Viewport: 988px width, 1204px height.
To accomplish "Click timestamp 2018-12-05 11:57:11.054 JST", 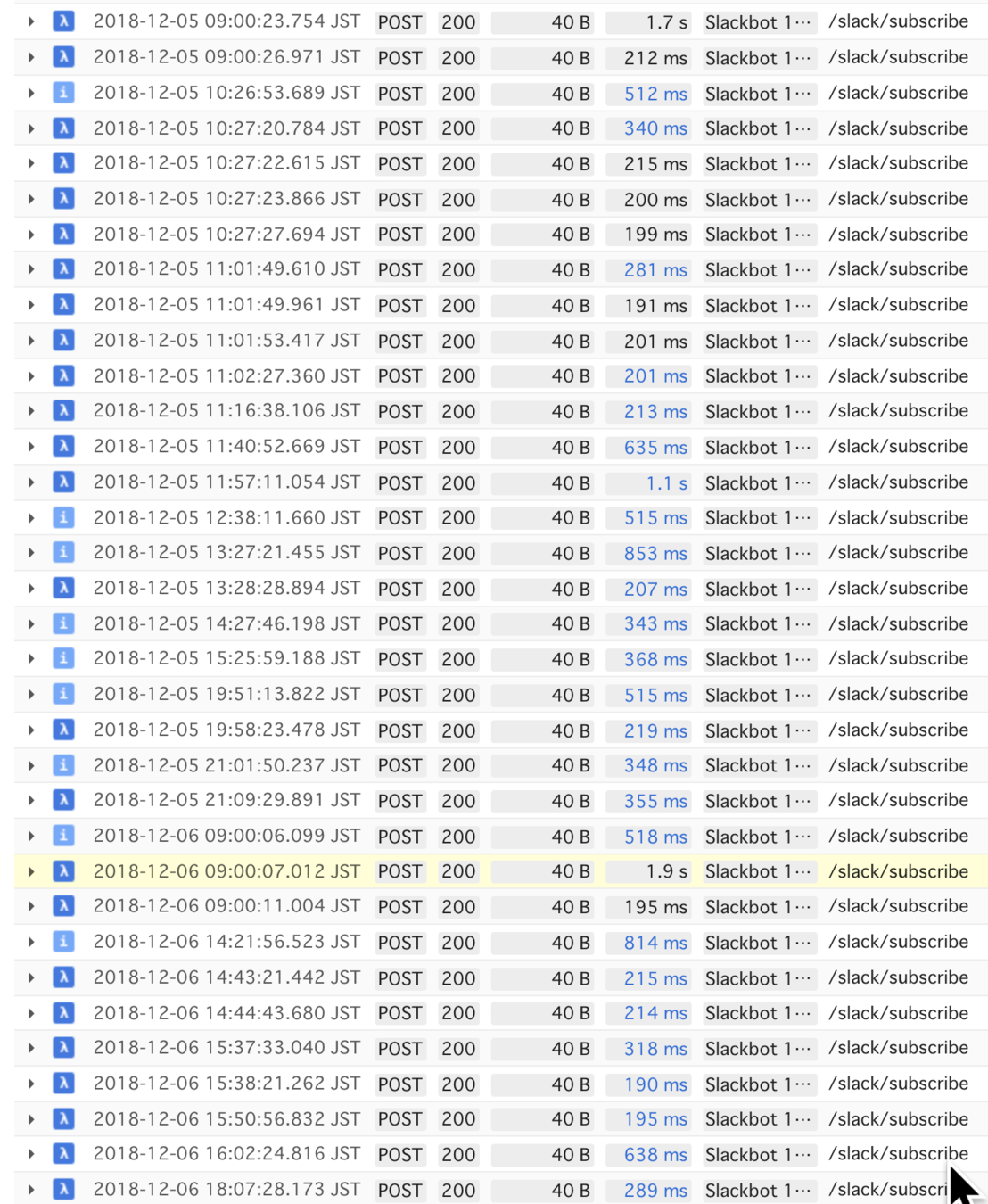I will click(226, 482).
